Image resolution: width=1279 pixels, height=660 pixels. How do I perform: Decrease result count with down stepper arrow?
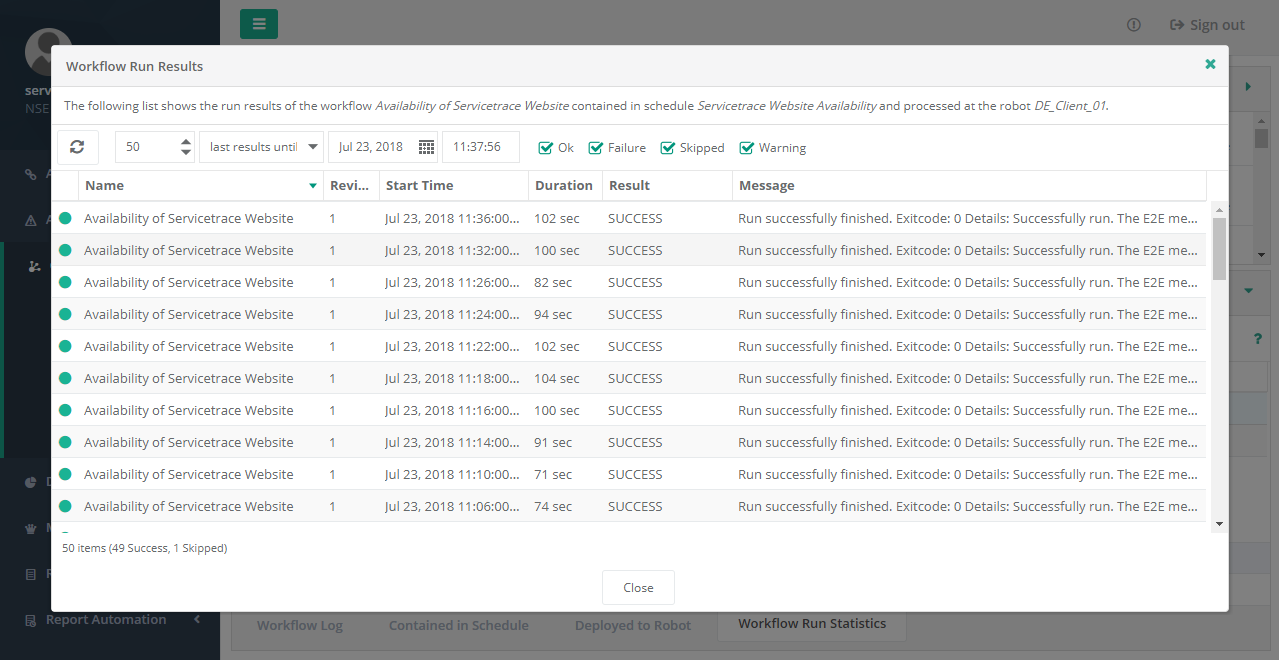pyautogui.click(x=186, y=153)
